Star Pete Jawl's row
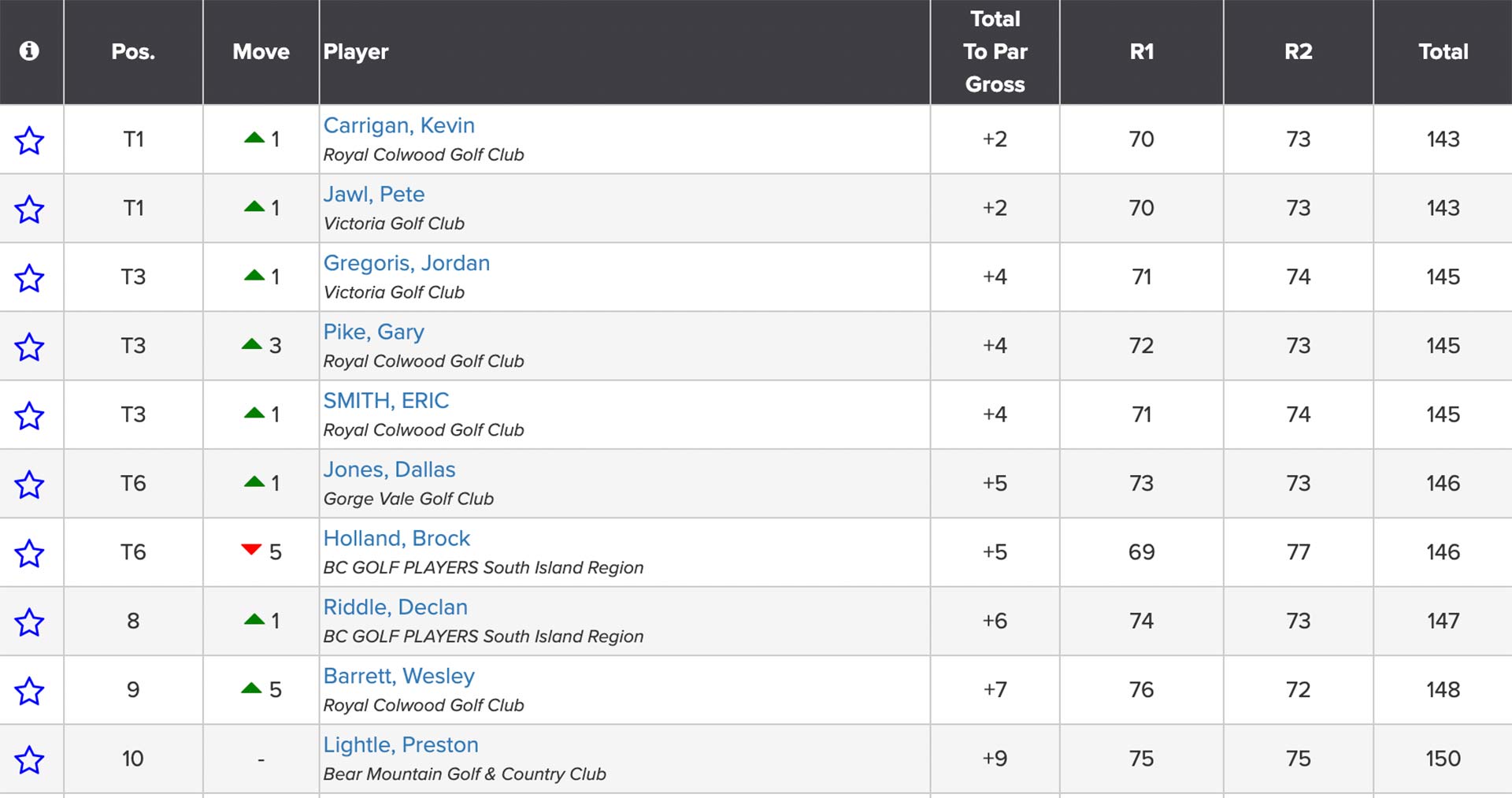The image size is (1512, 798). (30, 210)
